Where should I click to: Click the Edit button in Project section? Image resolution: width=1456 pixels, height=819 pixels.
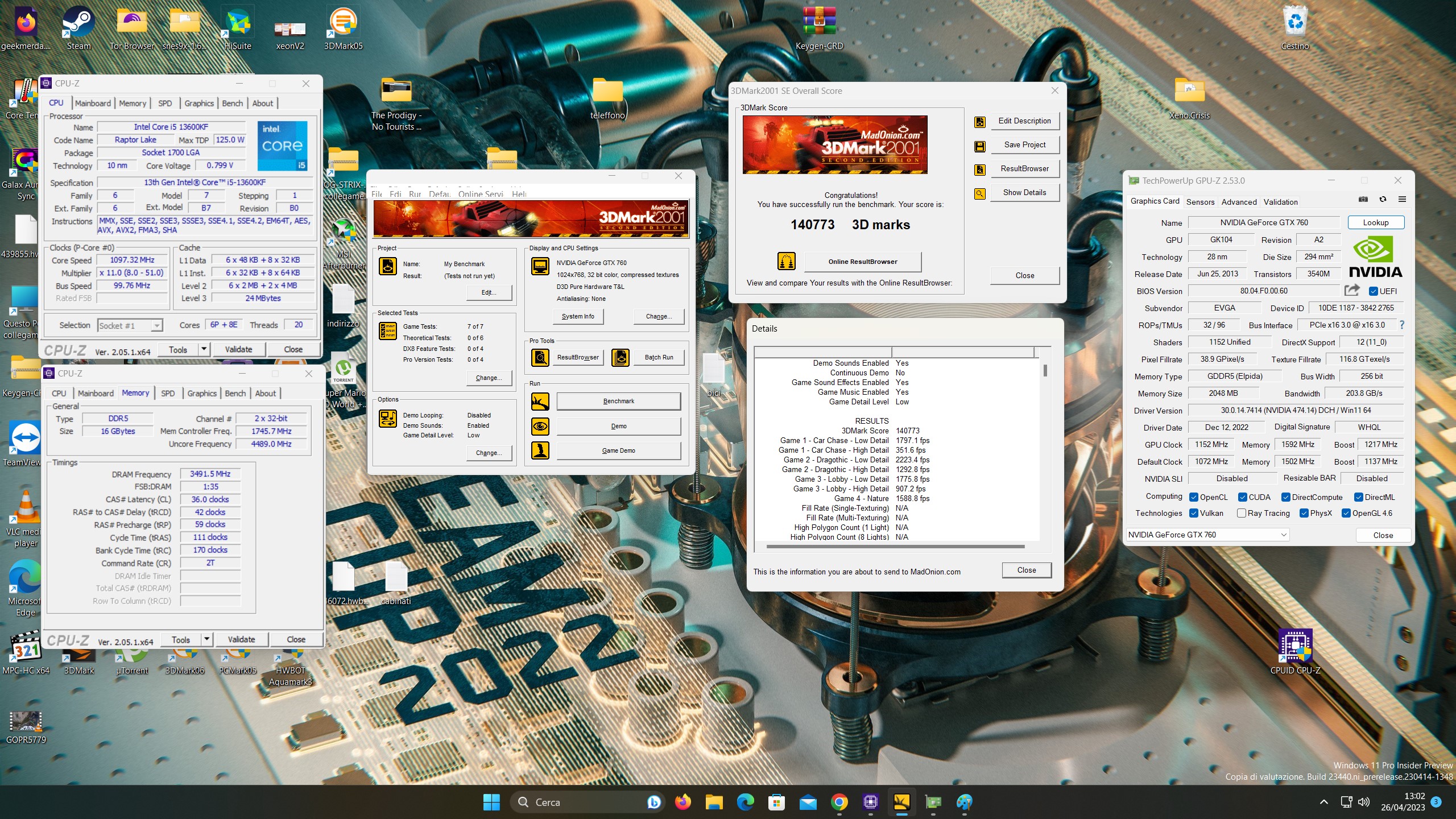click(489, 292)
